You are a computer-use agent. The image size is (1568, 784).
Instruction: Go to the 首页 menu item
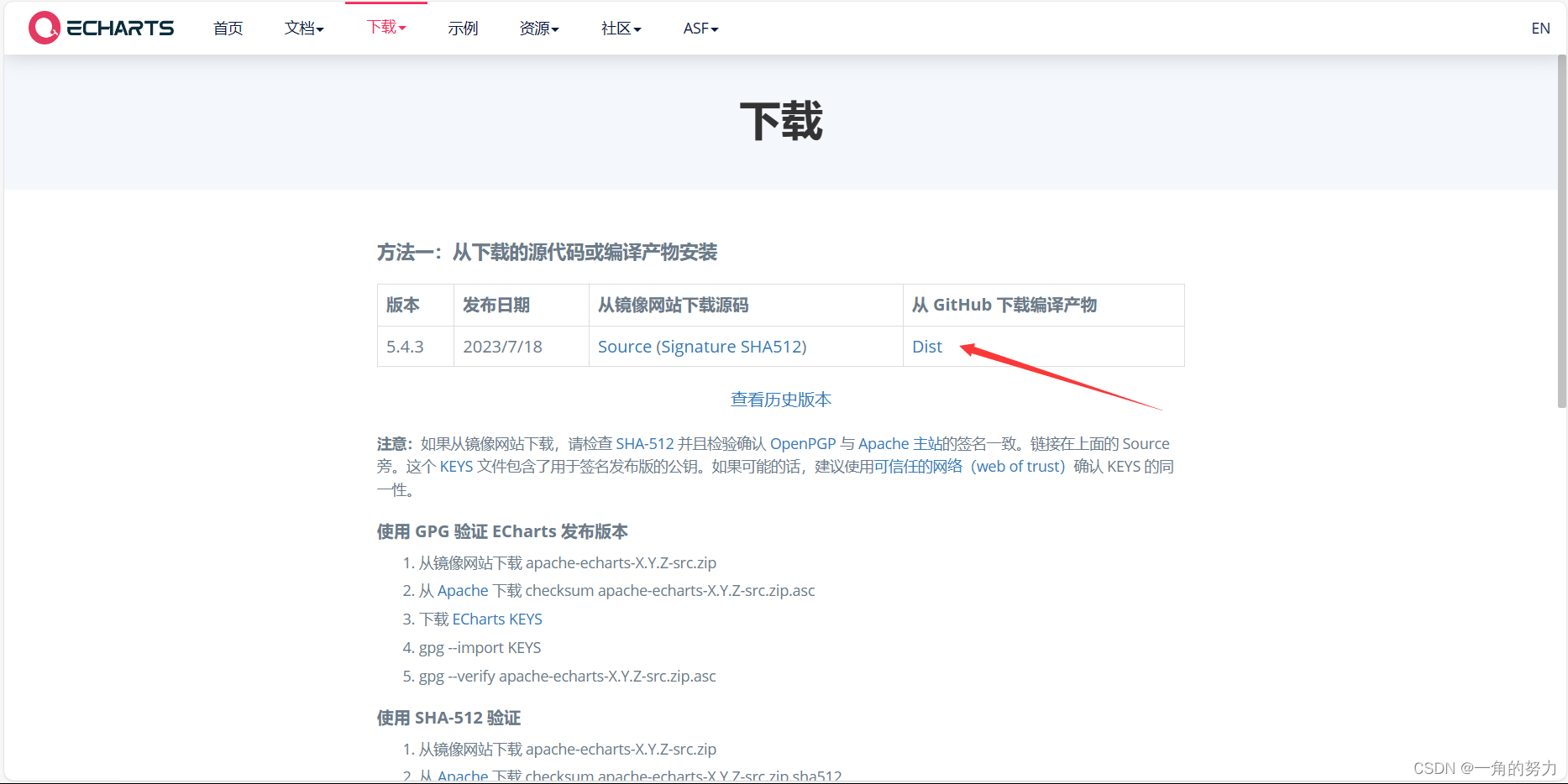coord(227,28)
